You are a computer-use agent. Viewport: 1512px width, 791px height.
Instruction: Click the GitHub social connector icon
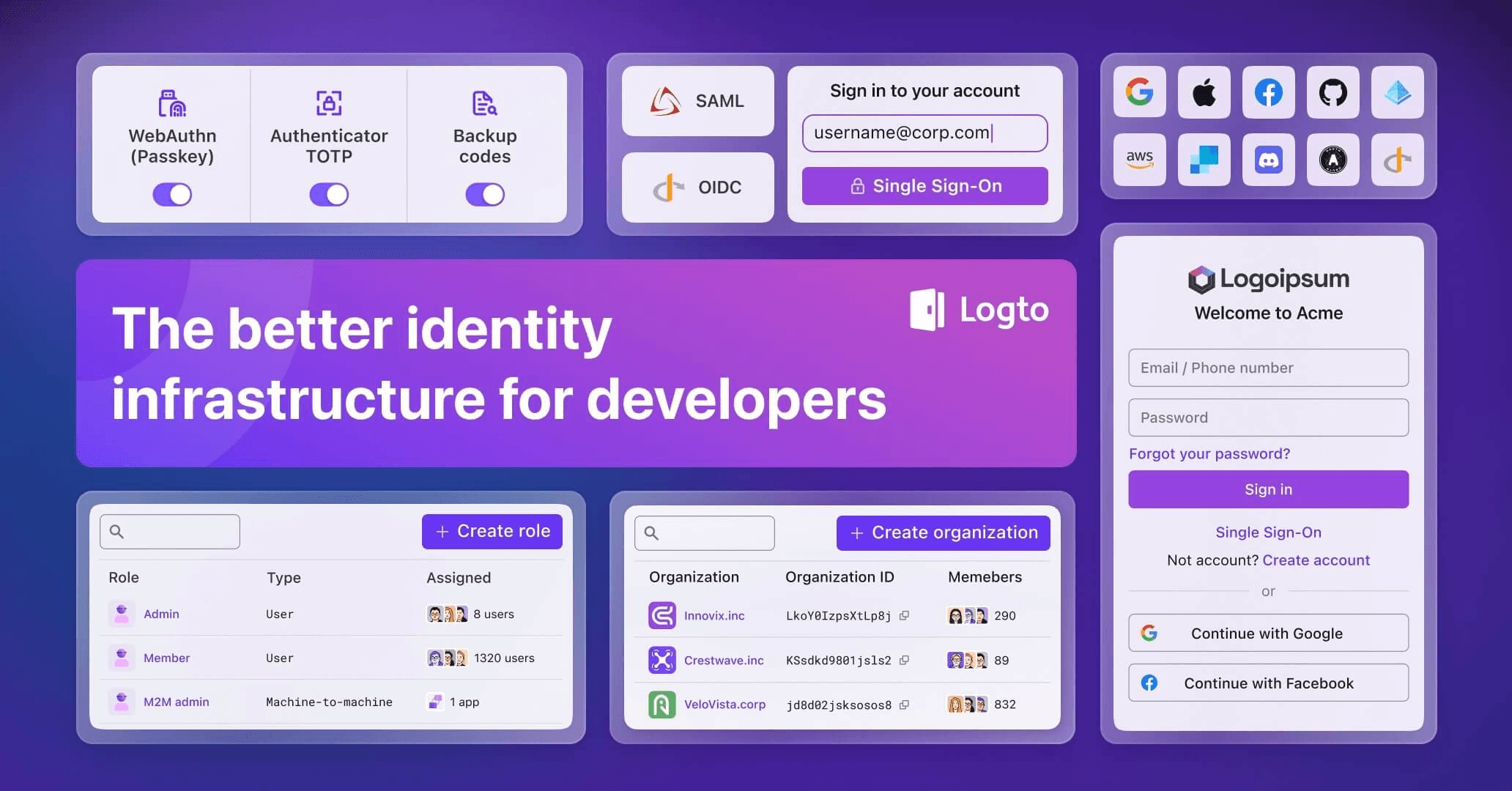[x=1333, y=92]
